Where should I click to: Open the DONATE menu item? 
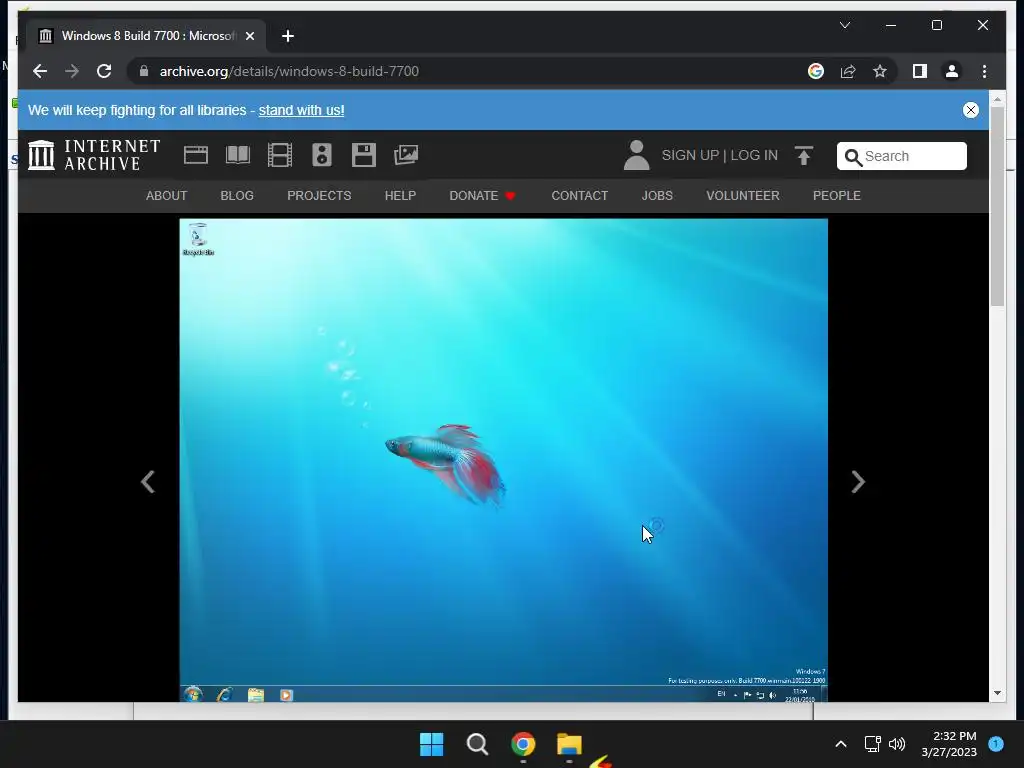click(x=482, y=195)
